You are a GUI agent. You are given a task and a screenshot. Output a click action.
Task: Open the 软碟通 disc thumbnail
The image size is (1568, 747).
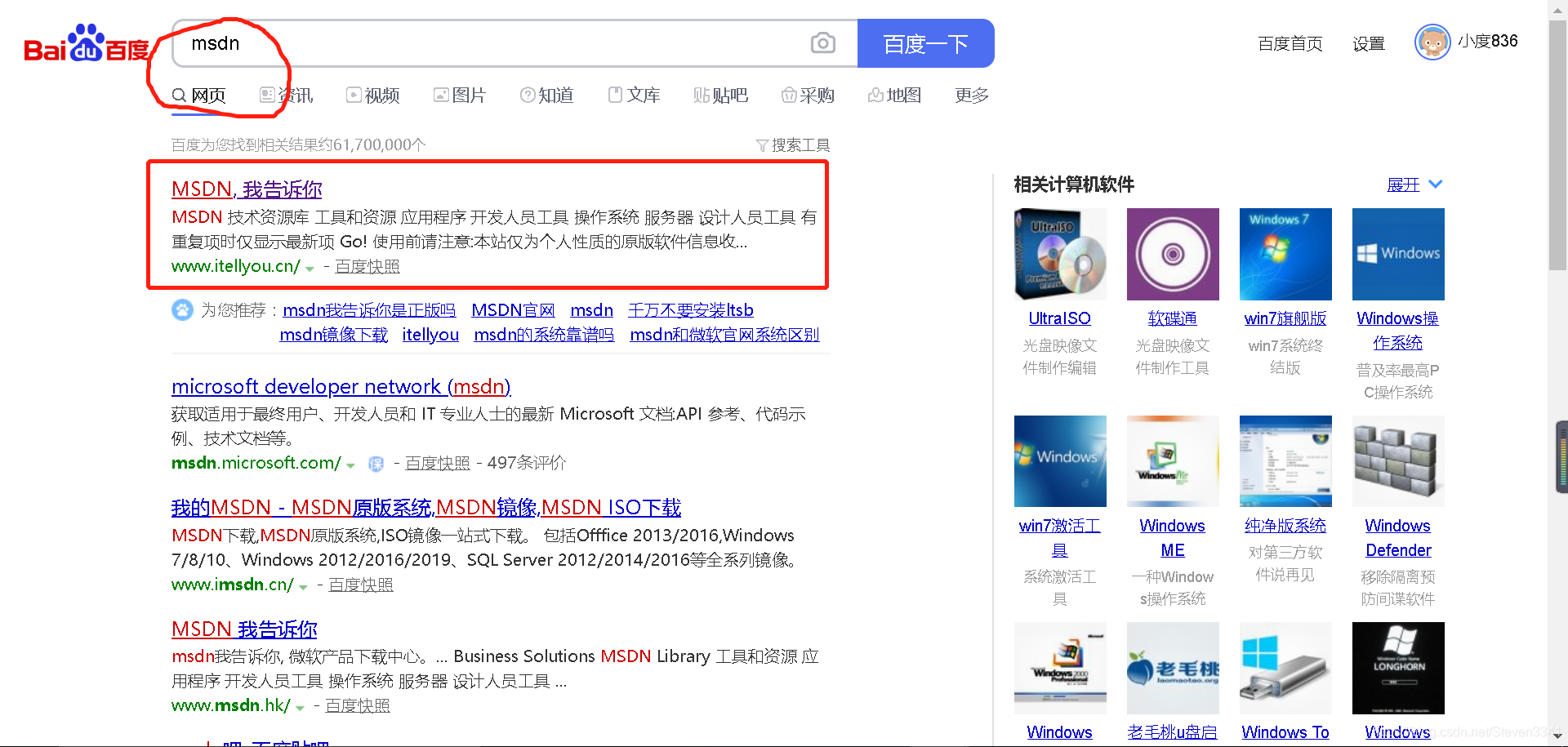[1173, 254]
